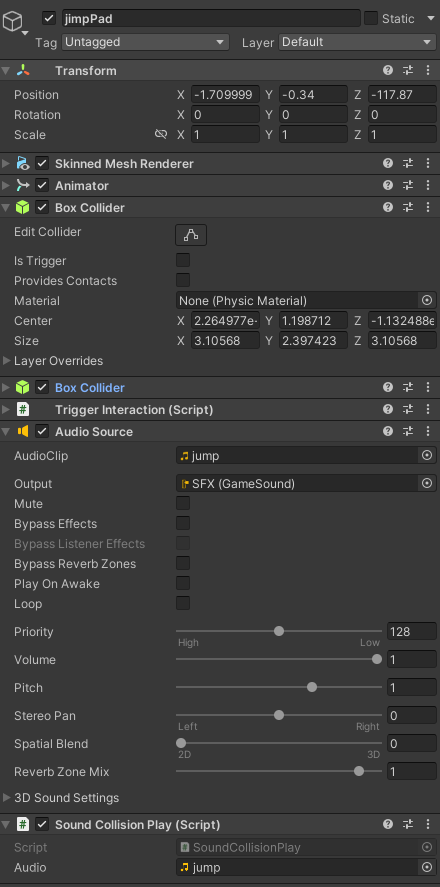Image resolution: width=440 pixels, height=887 pixels.
Task: Open Audio Source presets
Action: pyautogui.click(x=408, y=432)
